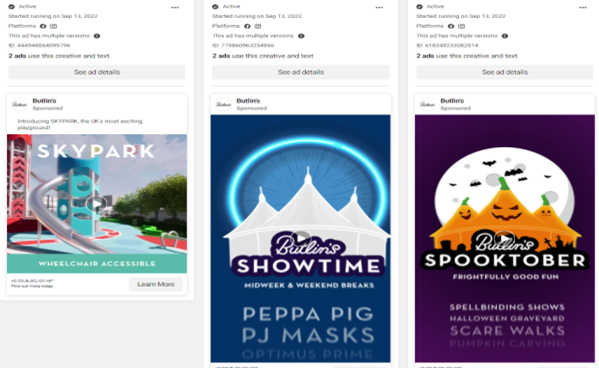Open three-dot menu on SKYPARK ad card

click(175, 8)
